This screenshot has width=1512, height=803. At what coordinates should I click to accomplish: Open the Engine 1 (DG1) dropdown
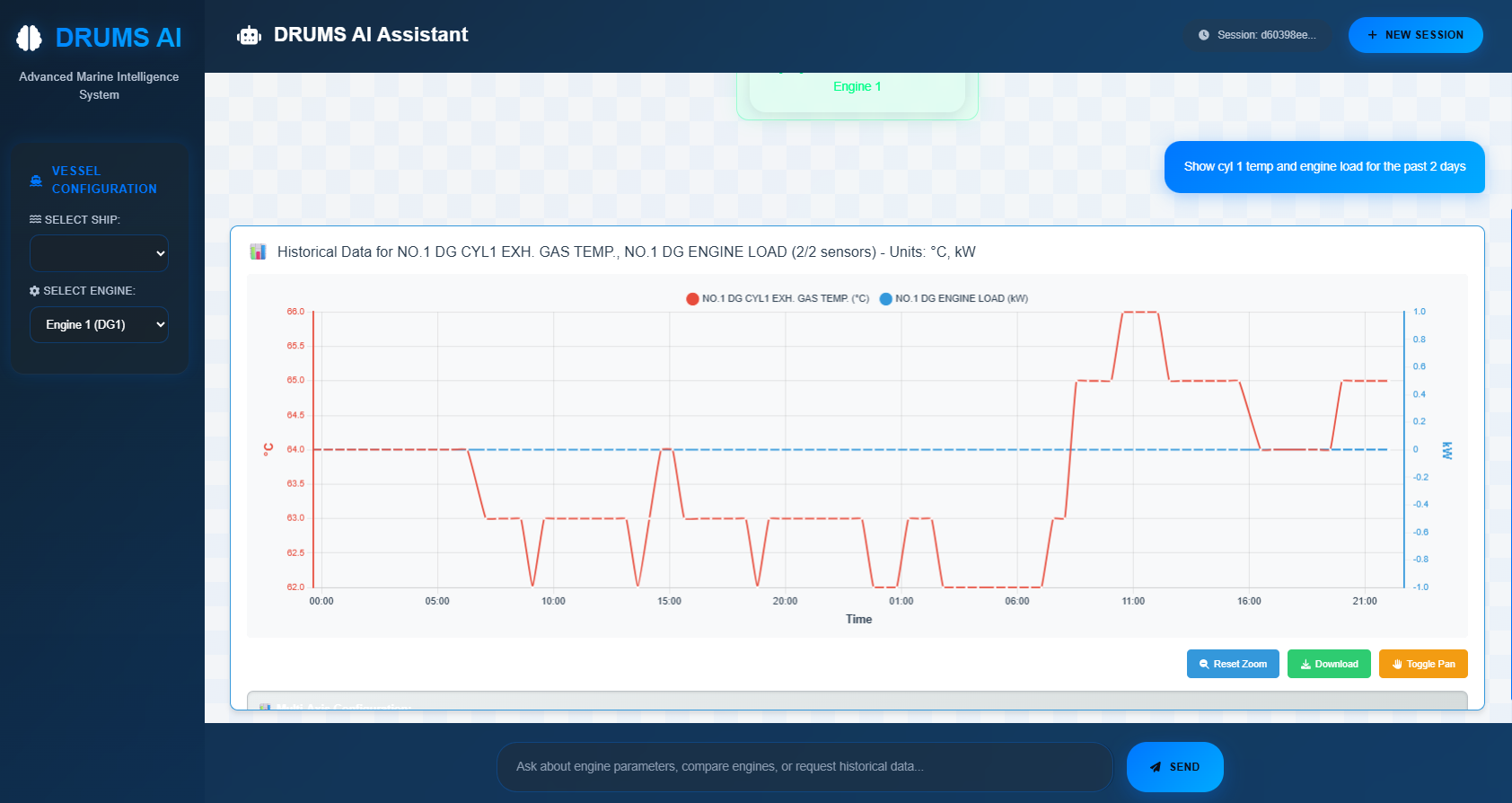point(99,325)
